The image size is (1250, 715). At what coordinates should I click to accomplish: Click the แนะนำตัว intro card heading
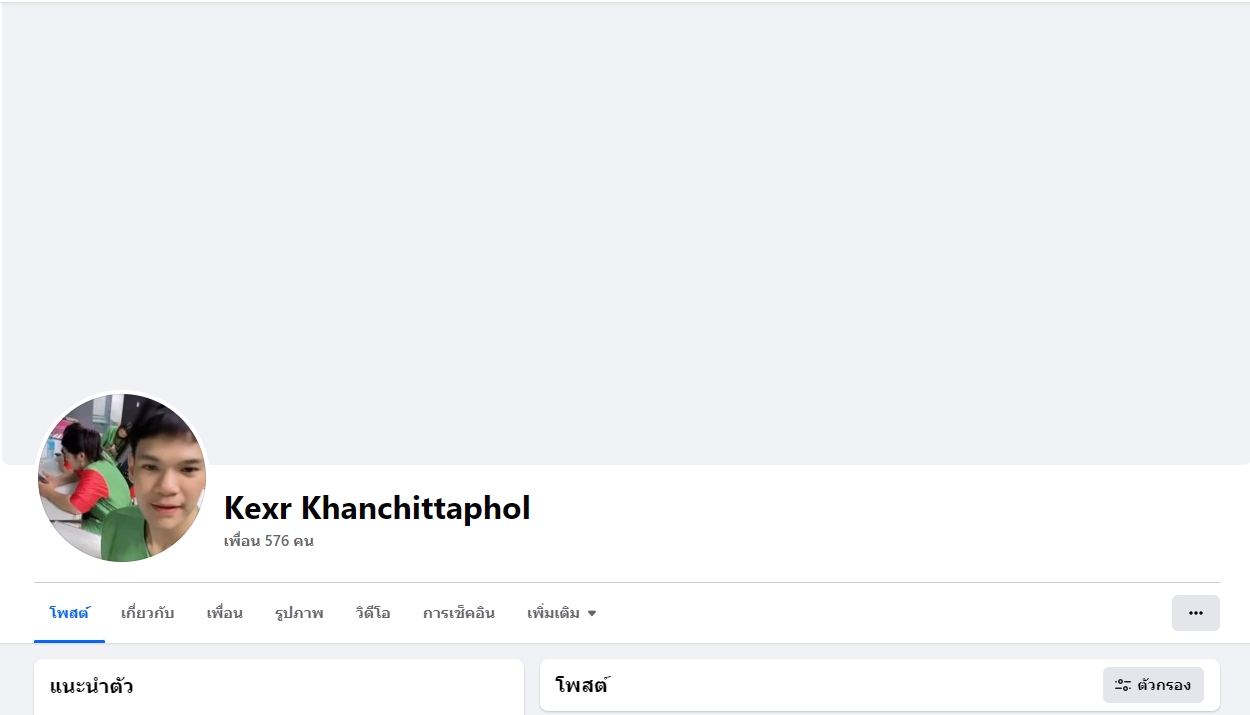[x=92, y=686]
